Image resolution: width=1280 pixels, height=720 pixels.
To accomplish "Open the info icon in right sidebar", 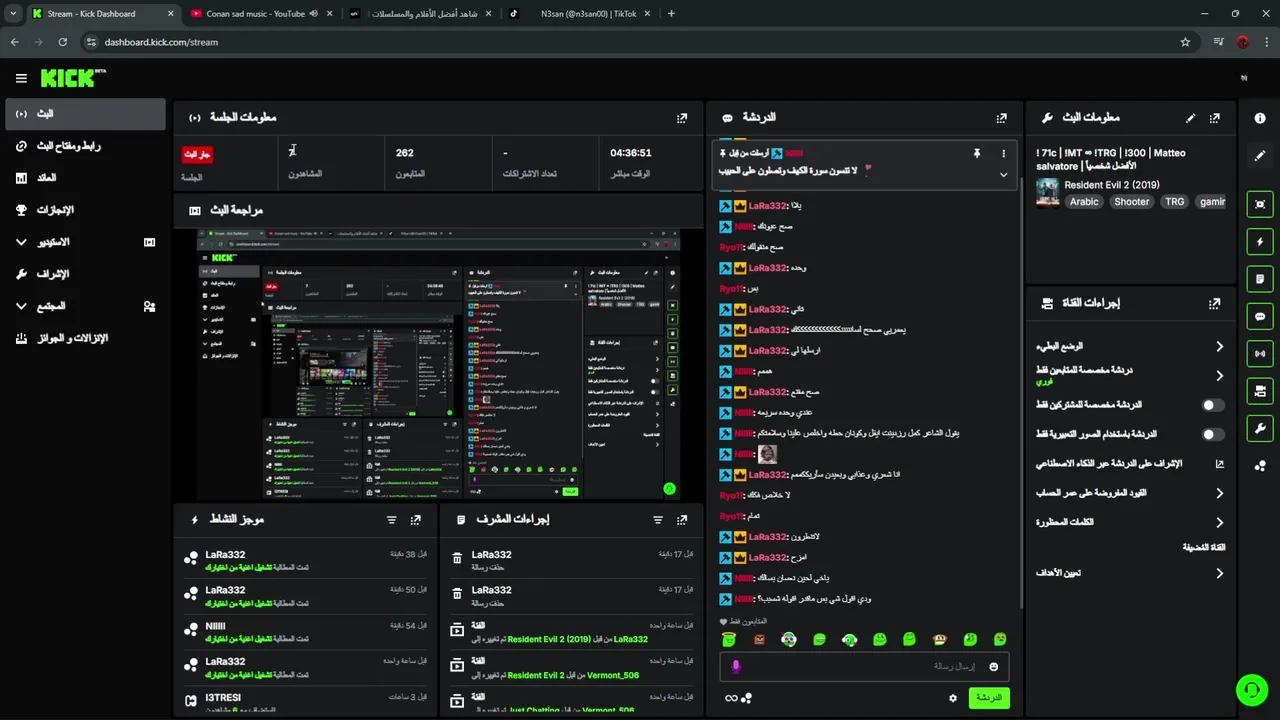I will [x=1260, y=118].
